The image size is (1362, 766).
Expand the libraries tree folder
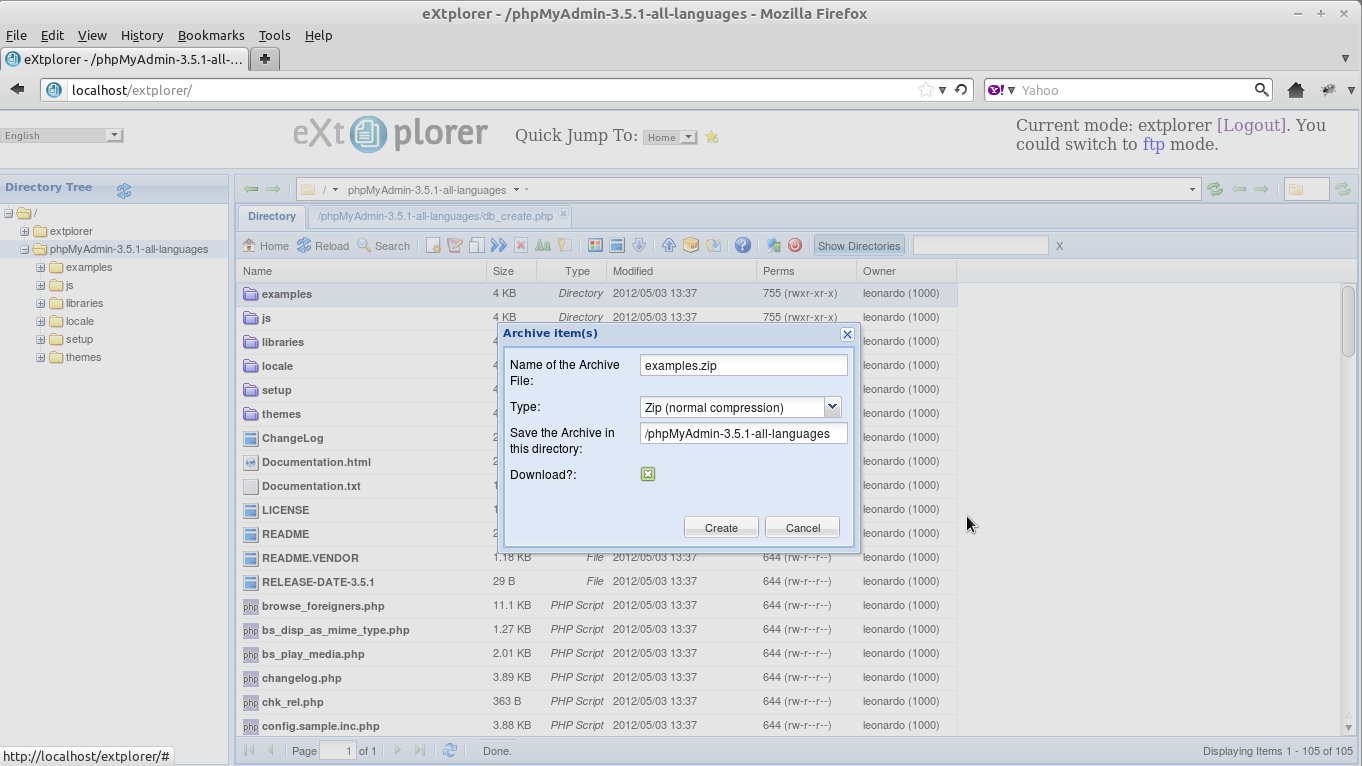coord(41,303)
